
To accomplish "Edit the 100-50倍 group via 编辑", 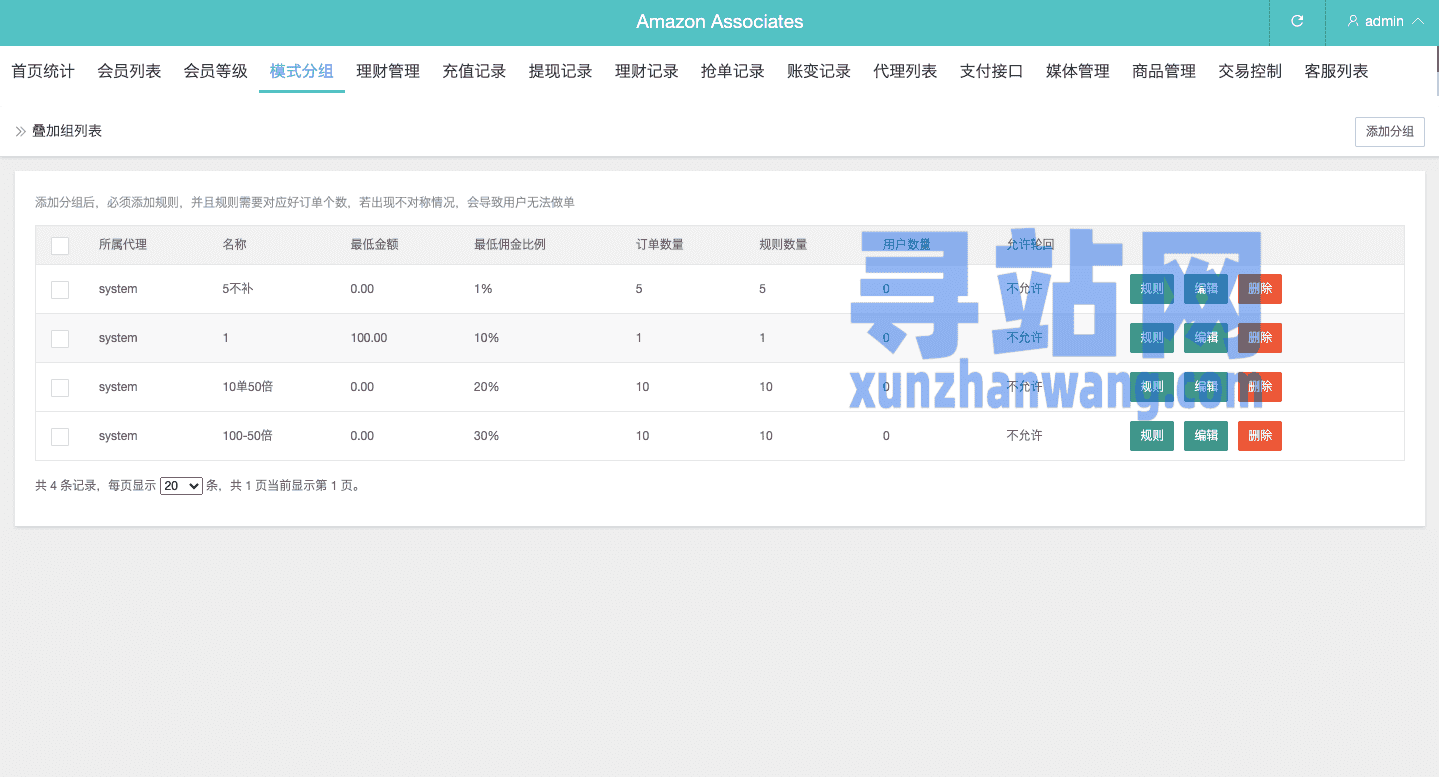I will point(1205,436).
